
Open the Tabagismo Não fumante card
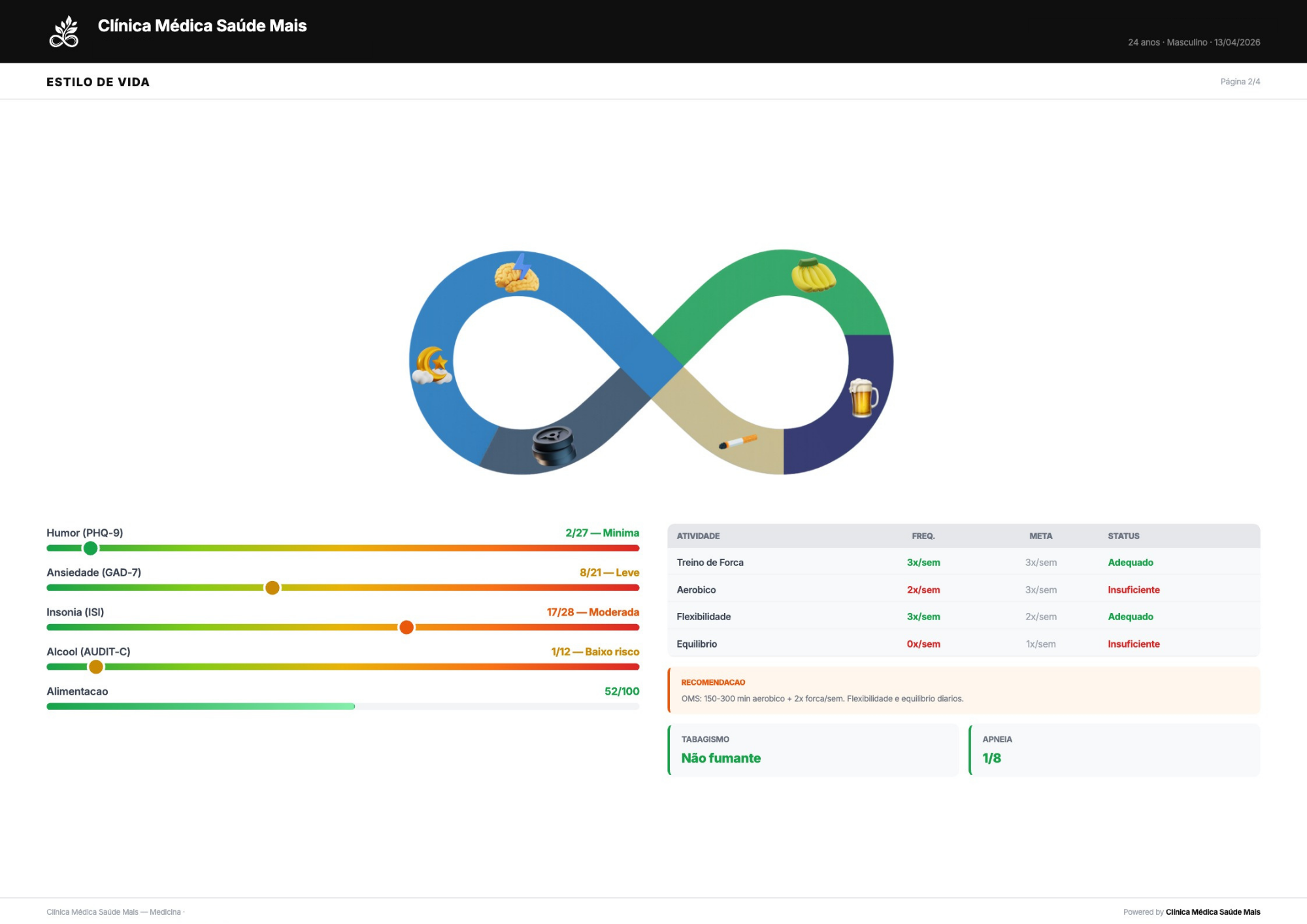pos(813,750)
